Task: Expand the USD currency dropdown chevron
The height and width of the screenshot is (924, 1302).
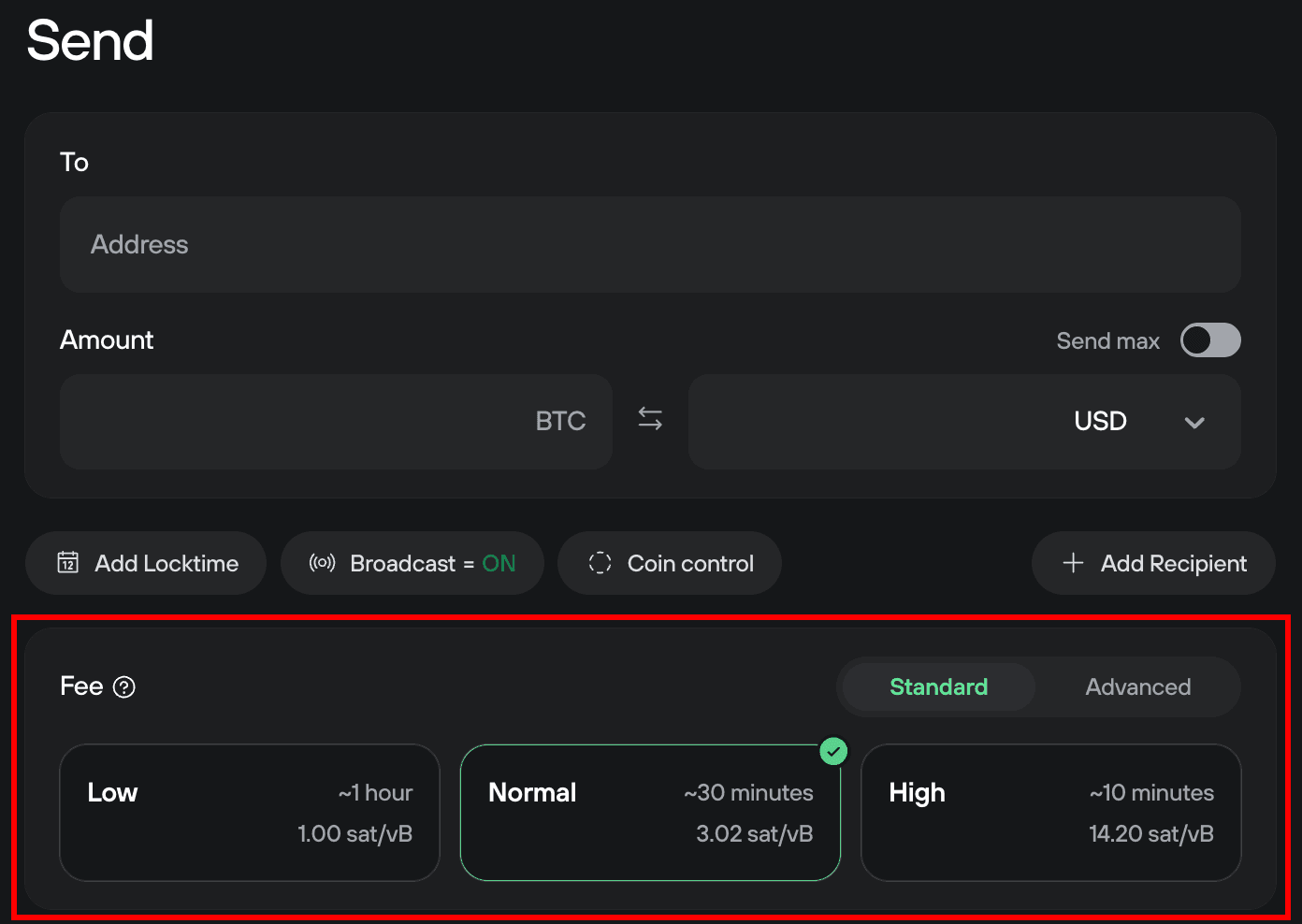Action: pyautogui.click(x=1193, y=422)
